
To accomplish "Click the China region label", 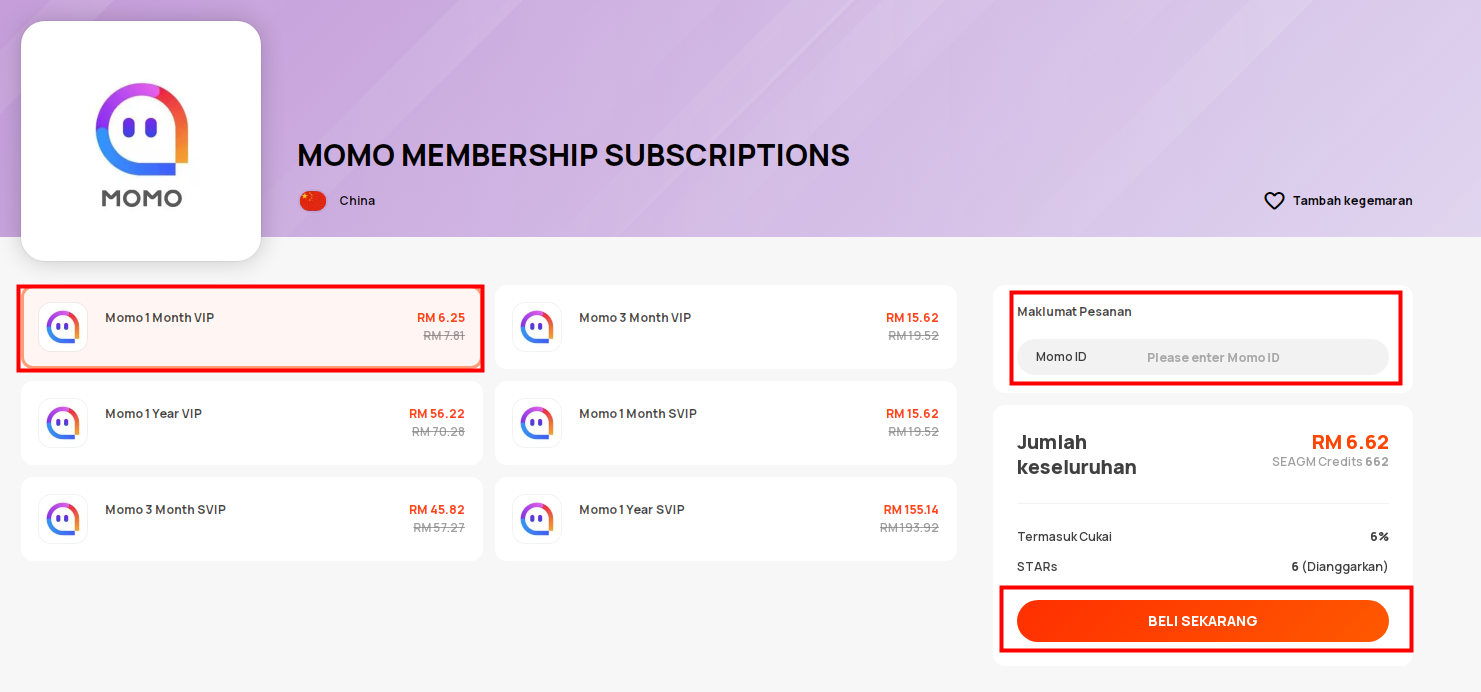I will 357,201.
